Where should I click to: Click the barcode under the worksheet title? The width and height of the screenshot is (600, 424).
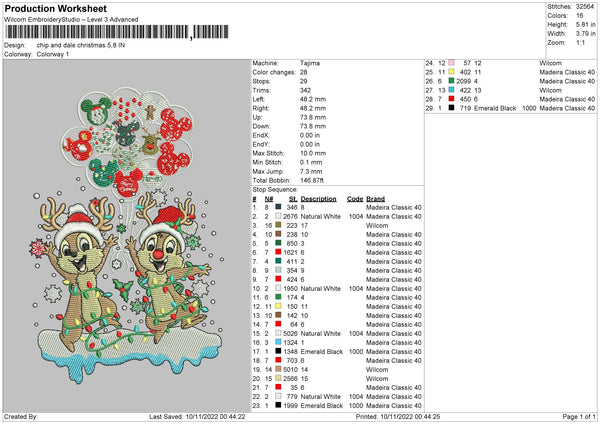click(117, 32)
